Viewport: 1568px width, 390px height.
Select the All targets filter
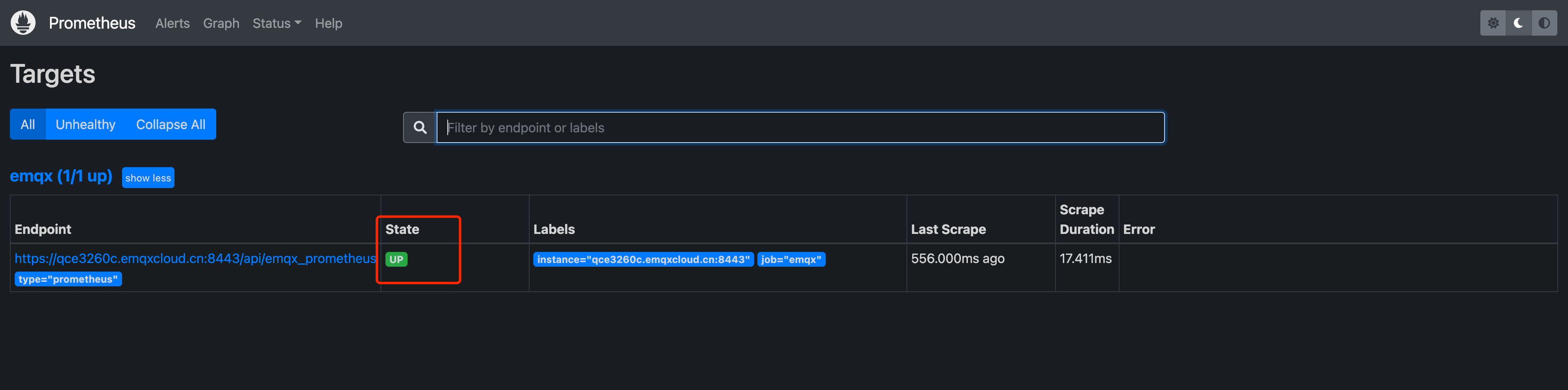tap(27, 124)
